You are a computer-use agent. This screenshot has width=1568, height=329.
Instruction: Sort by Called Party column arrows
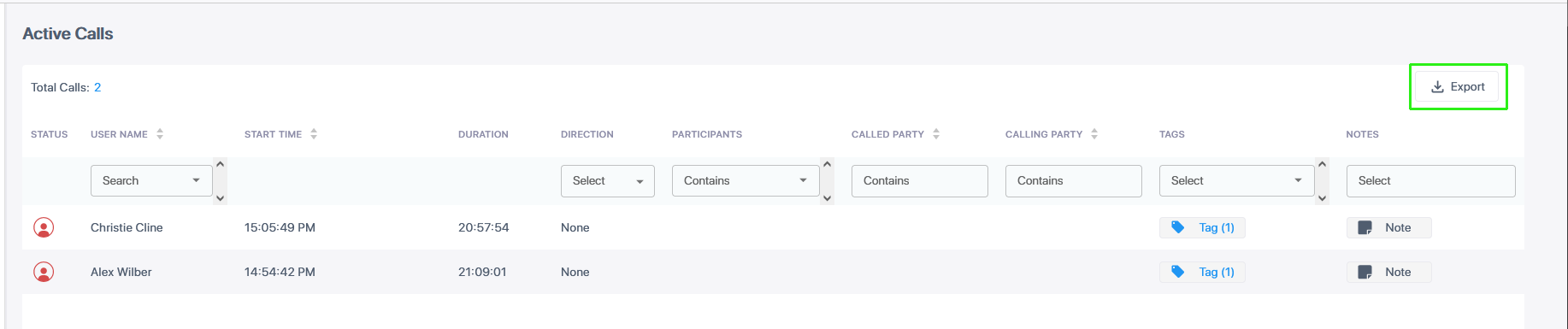pos(936,134)
